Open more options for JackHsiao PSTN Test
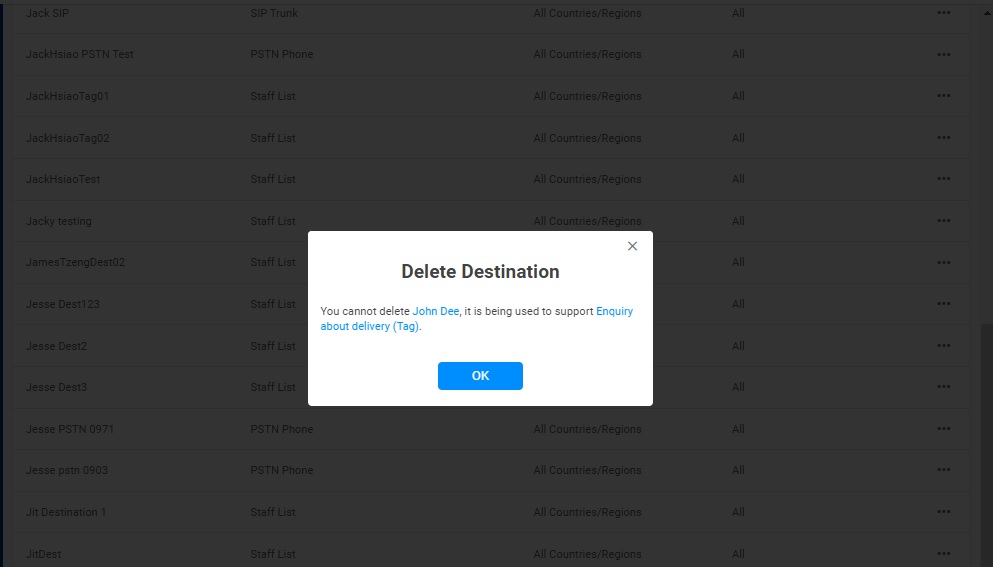The image size is (993, 567). (943, 55)
